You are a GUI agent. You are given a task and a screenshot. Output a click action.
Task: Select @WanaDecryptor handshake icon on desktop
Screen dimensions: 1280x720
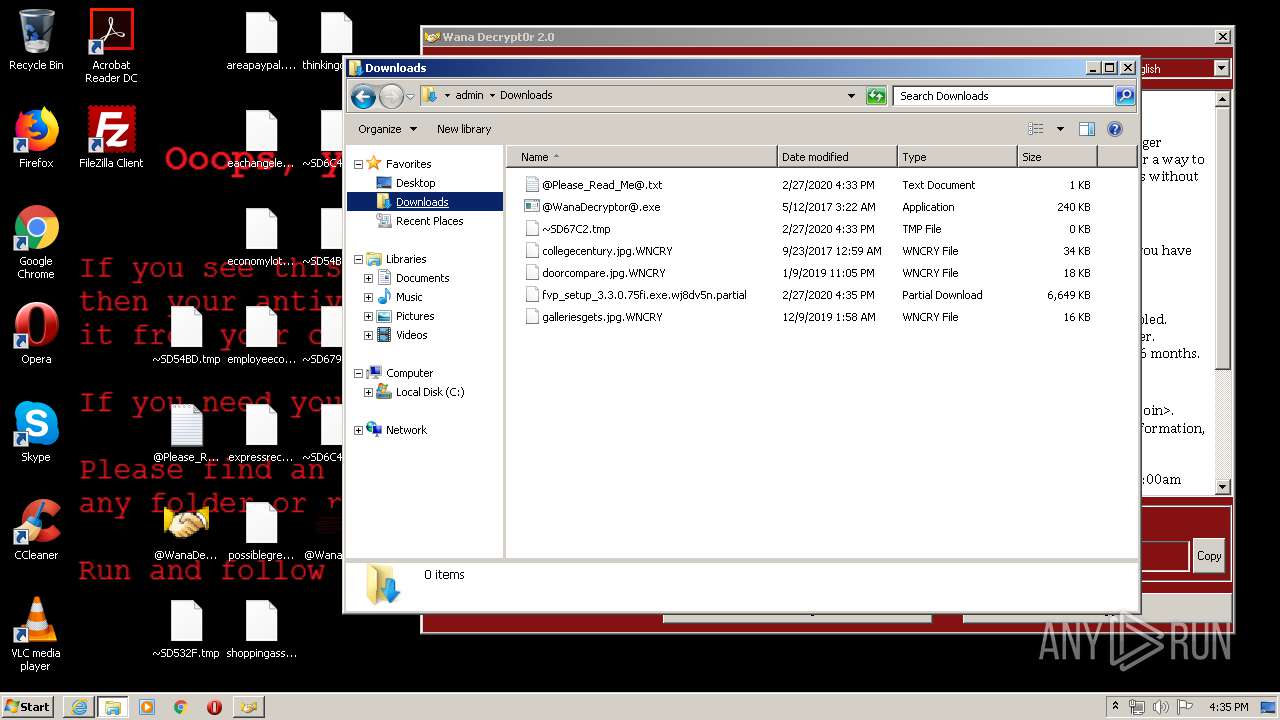pos(186,531)
